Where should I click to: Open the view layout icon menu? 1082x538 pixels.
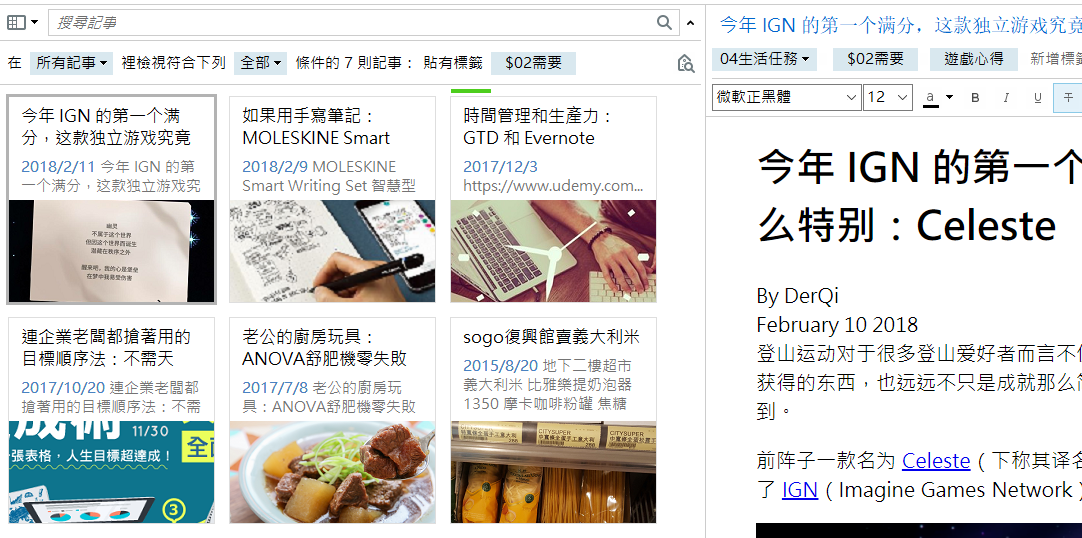pos(22,23)
